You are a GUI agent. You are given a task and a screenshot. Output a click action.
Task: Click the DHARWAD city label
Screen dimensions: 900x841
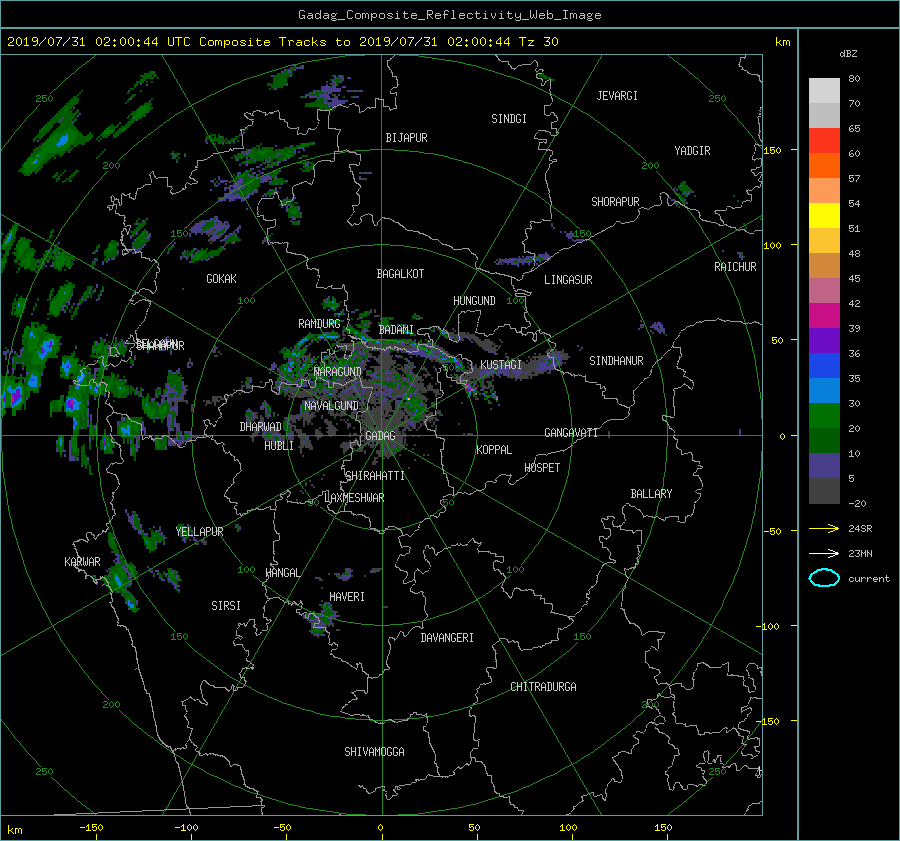(260, 427)
